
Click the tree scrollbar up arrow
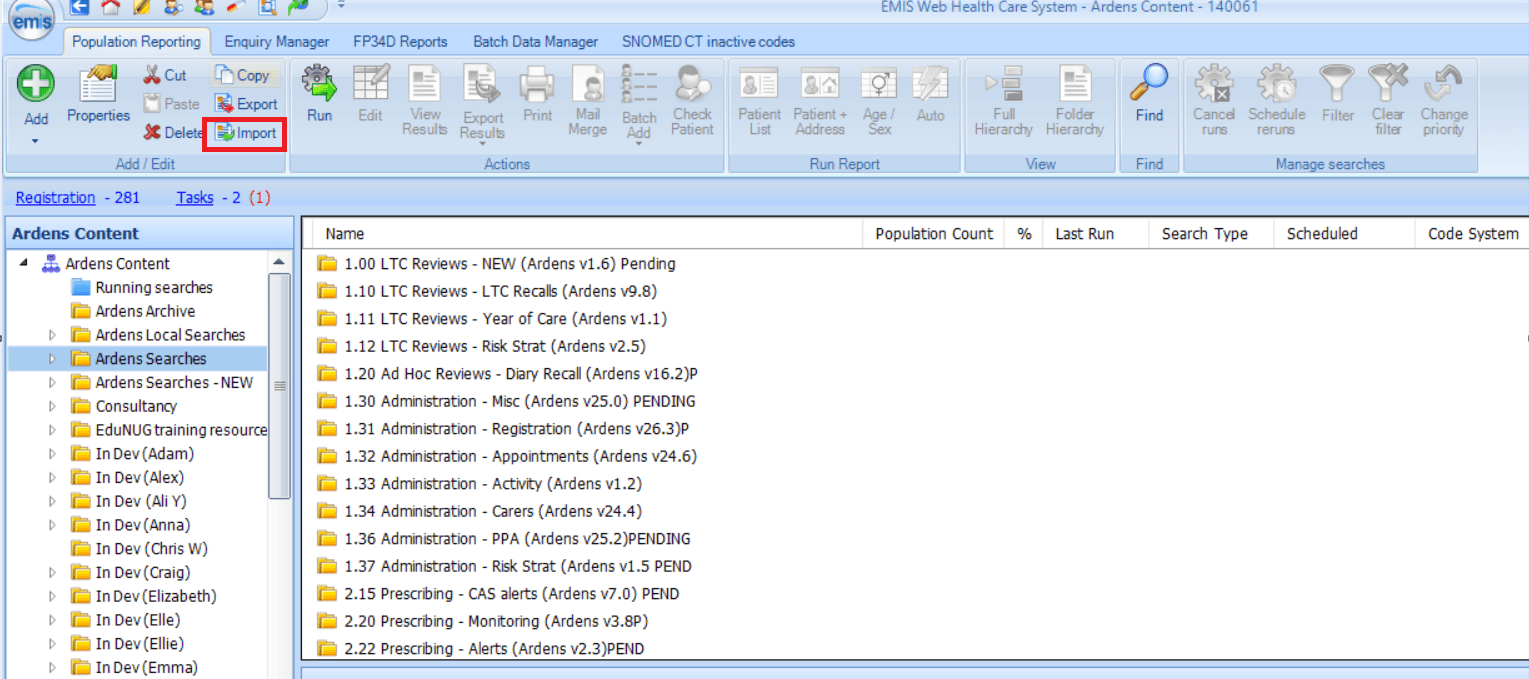click(279, 263)
